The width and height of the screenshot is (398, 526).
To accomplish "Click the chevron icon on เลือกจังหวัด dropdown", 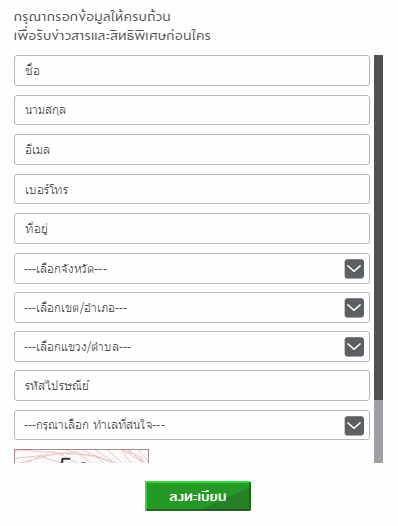I will tap(354, 269).
